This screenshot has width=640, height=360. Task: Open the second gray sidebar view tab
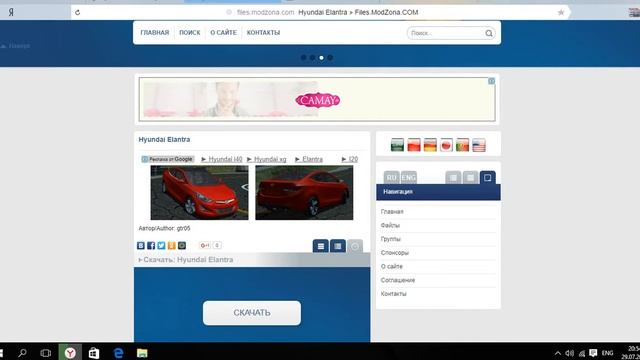pyautogui.click(x=470, y=178)
